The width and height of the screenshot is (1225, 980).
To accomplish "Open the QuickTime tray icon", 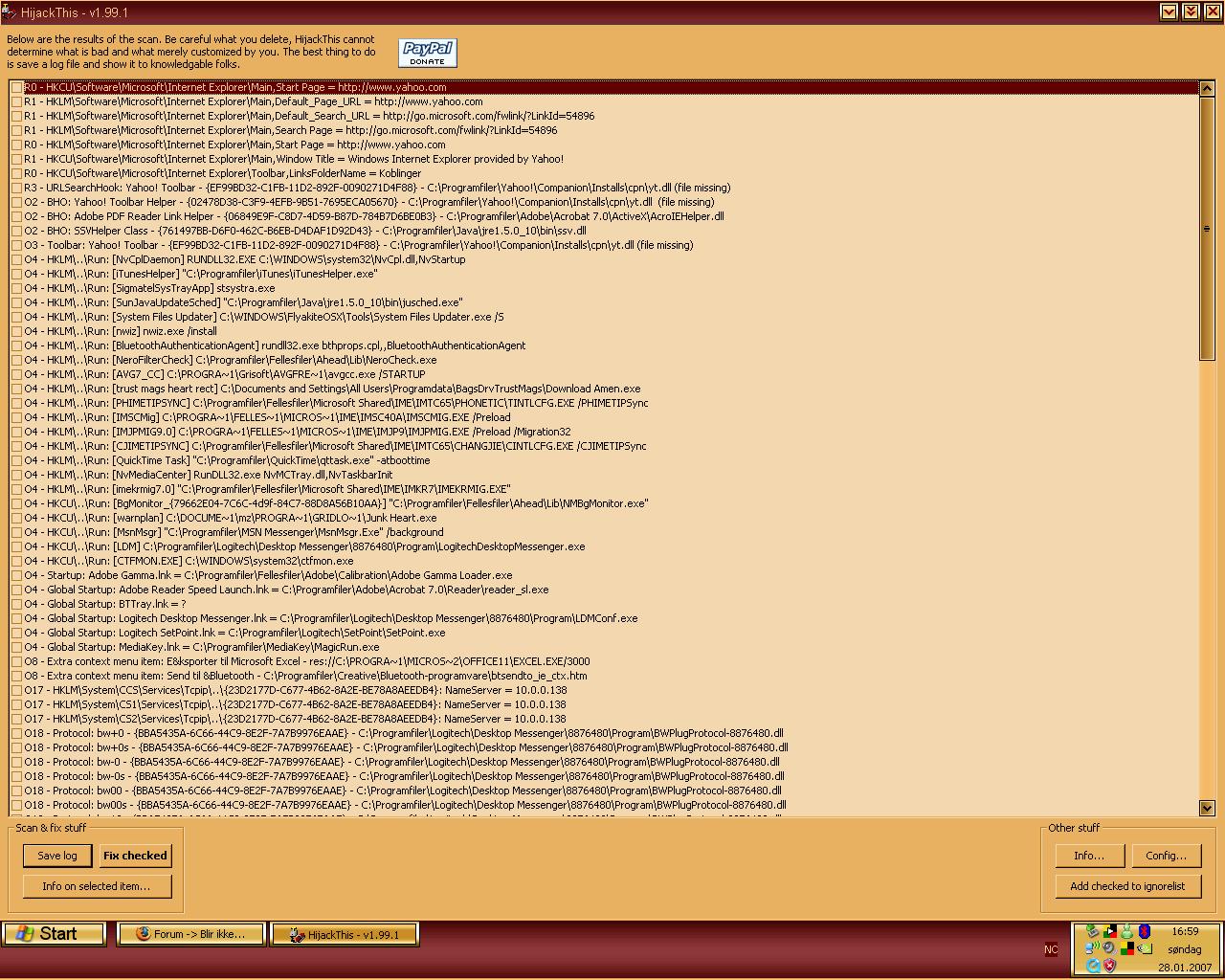I will 1094,966.
